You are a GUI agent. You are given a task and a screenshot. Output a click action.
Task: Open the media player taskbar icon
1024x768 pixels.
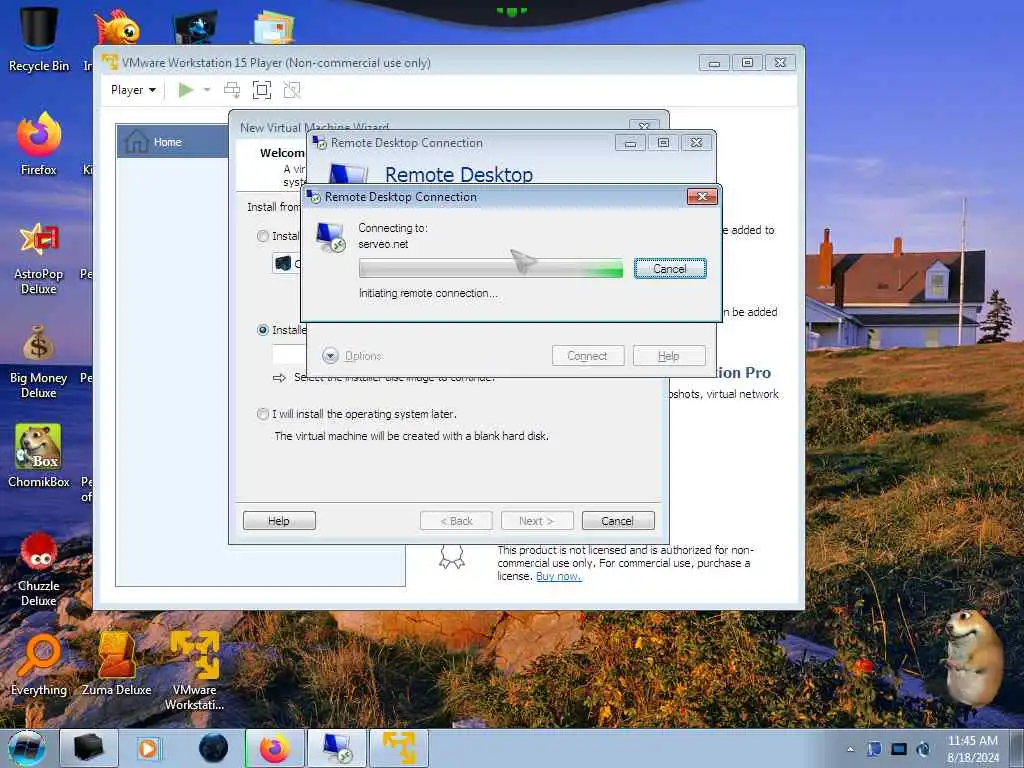(x=148, y=748)
